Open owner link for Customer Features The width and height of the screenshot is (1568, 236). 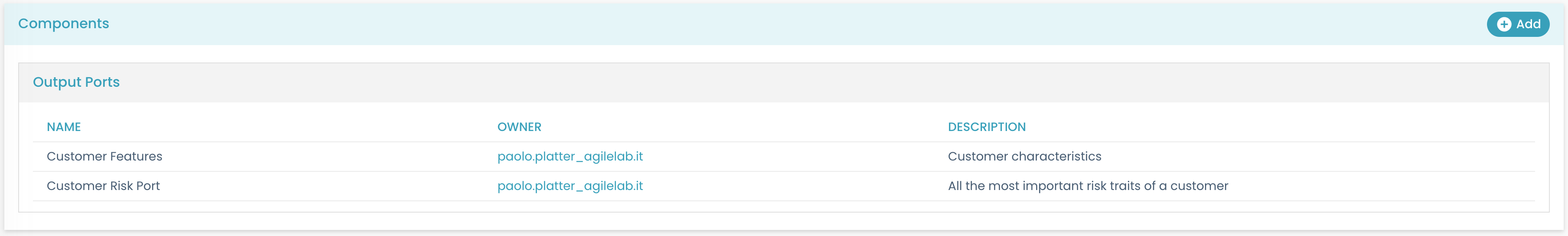570,157
